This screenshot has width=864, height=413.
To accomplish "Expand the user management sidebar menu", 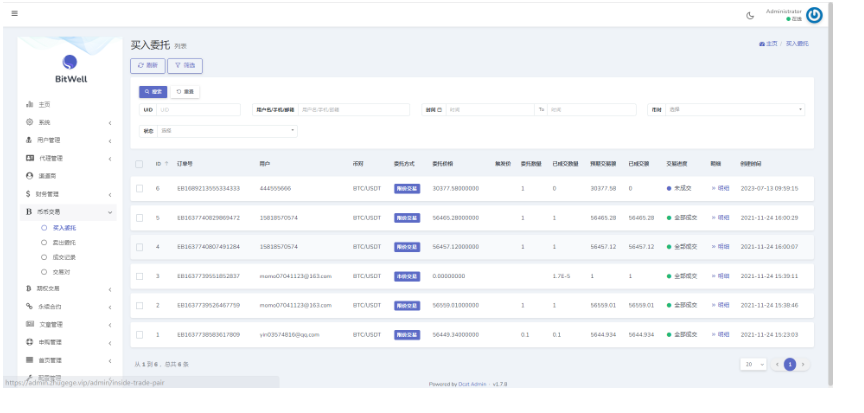I will pyautogui.click(x=68, y=140).
